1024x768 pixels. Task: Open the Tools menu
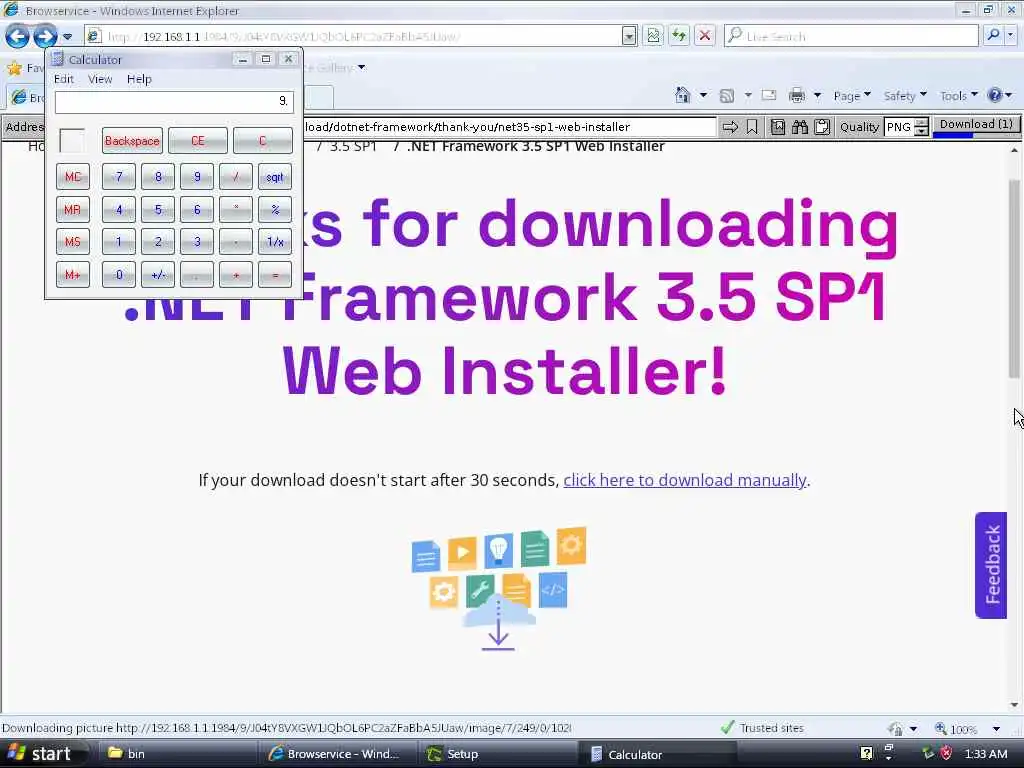click(x=958, y=96)
